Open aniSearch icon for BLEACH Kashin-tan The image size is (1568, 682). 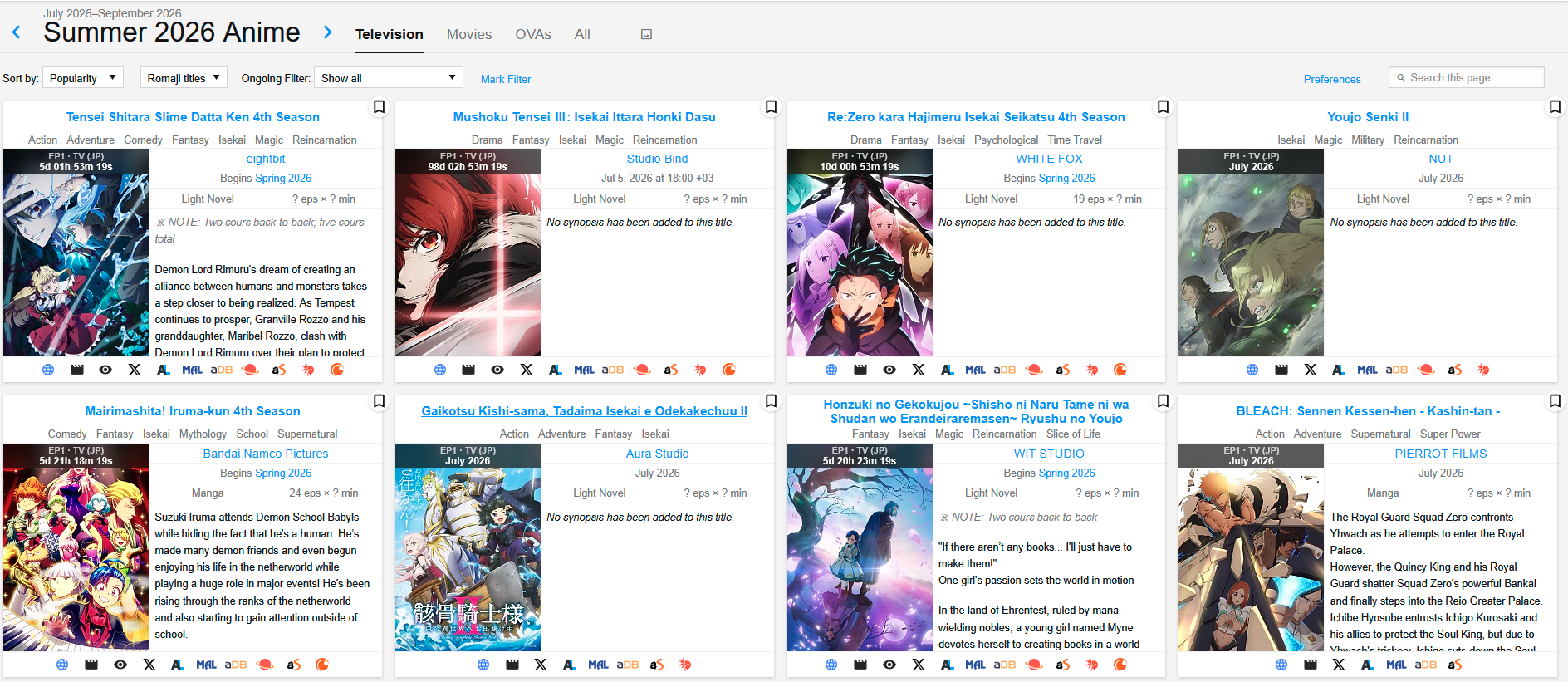tap(1455, 665)
